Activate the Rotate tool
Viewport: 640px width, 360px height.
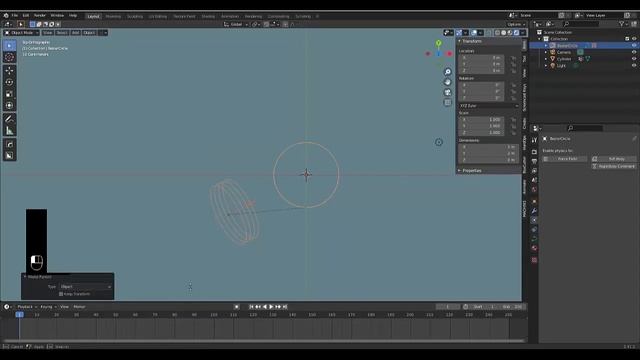[9, 82]
